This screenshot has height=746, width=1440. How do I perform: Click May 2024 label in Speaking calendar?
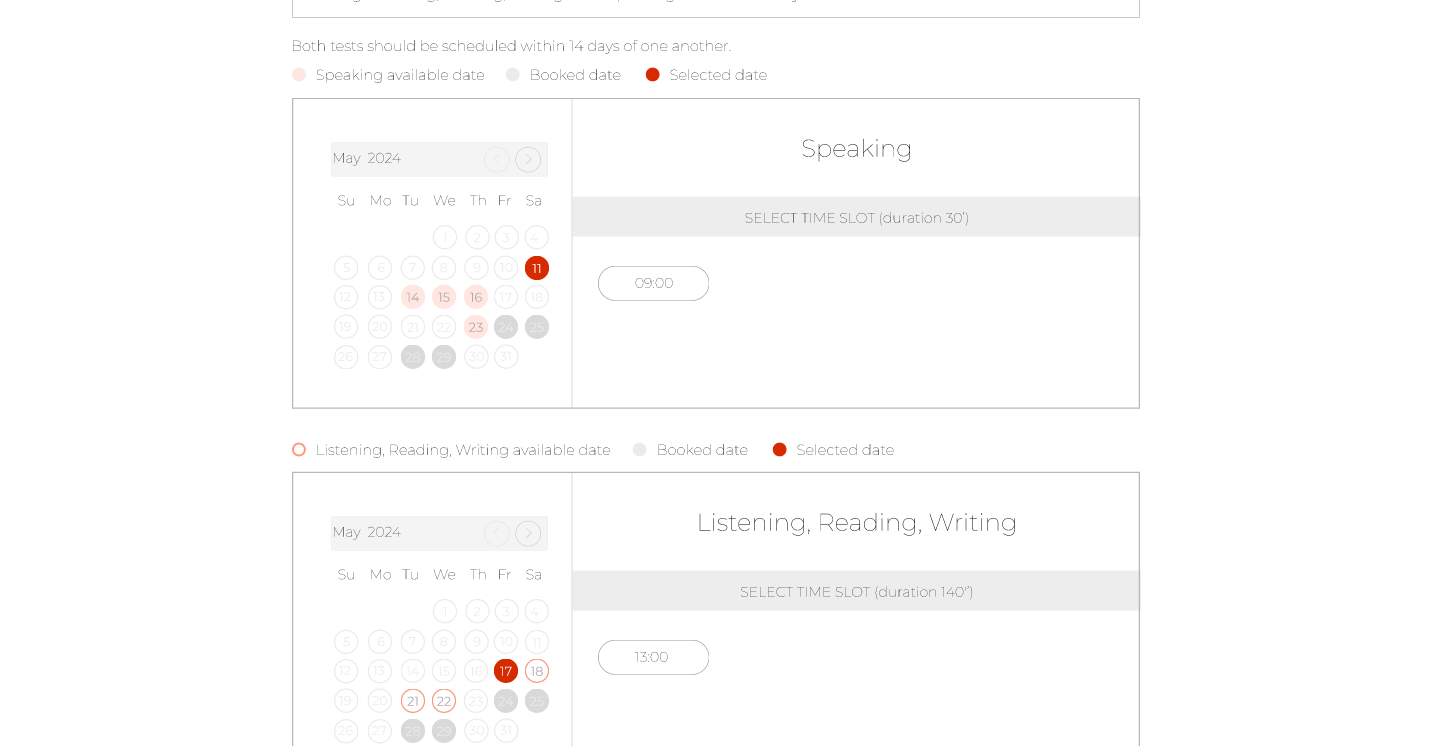[367, 158]
